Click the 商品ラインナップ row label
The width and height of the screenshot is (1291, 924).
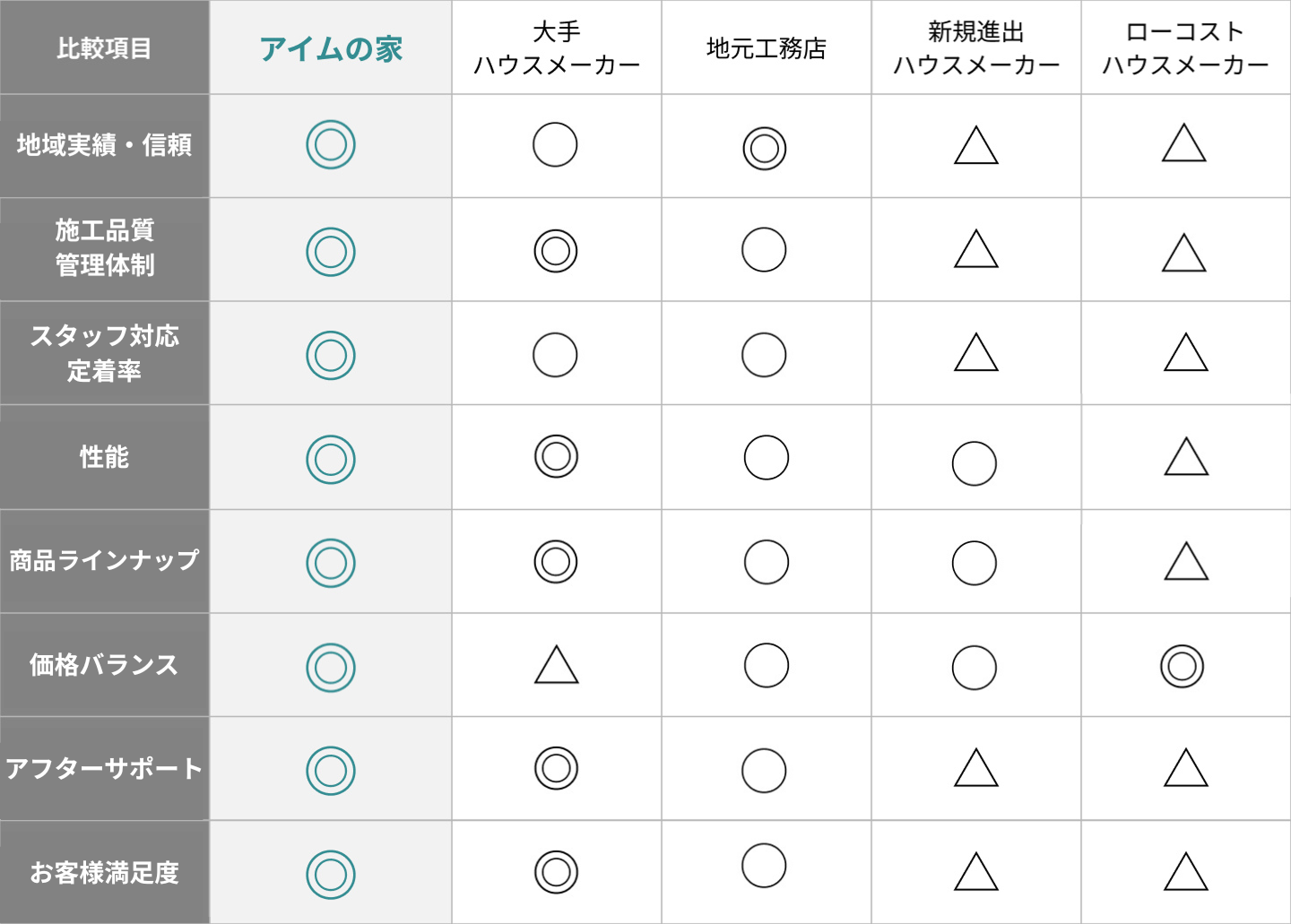104,561
